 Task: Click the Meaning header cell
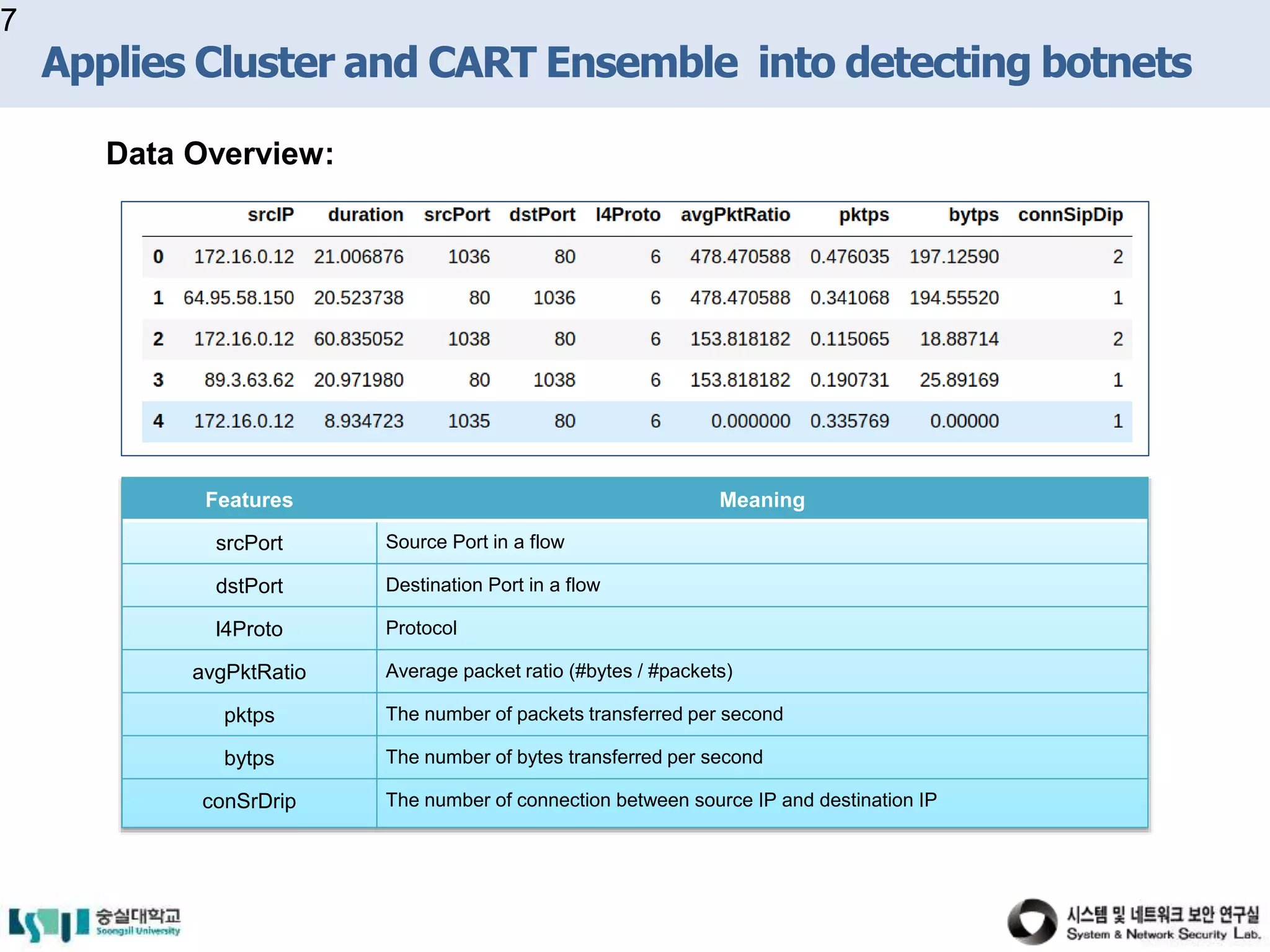[x=762, y=500]
